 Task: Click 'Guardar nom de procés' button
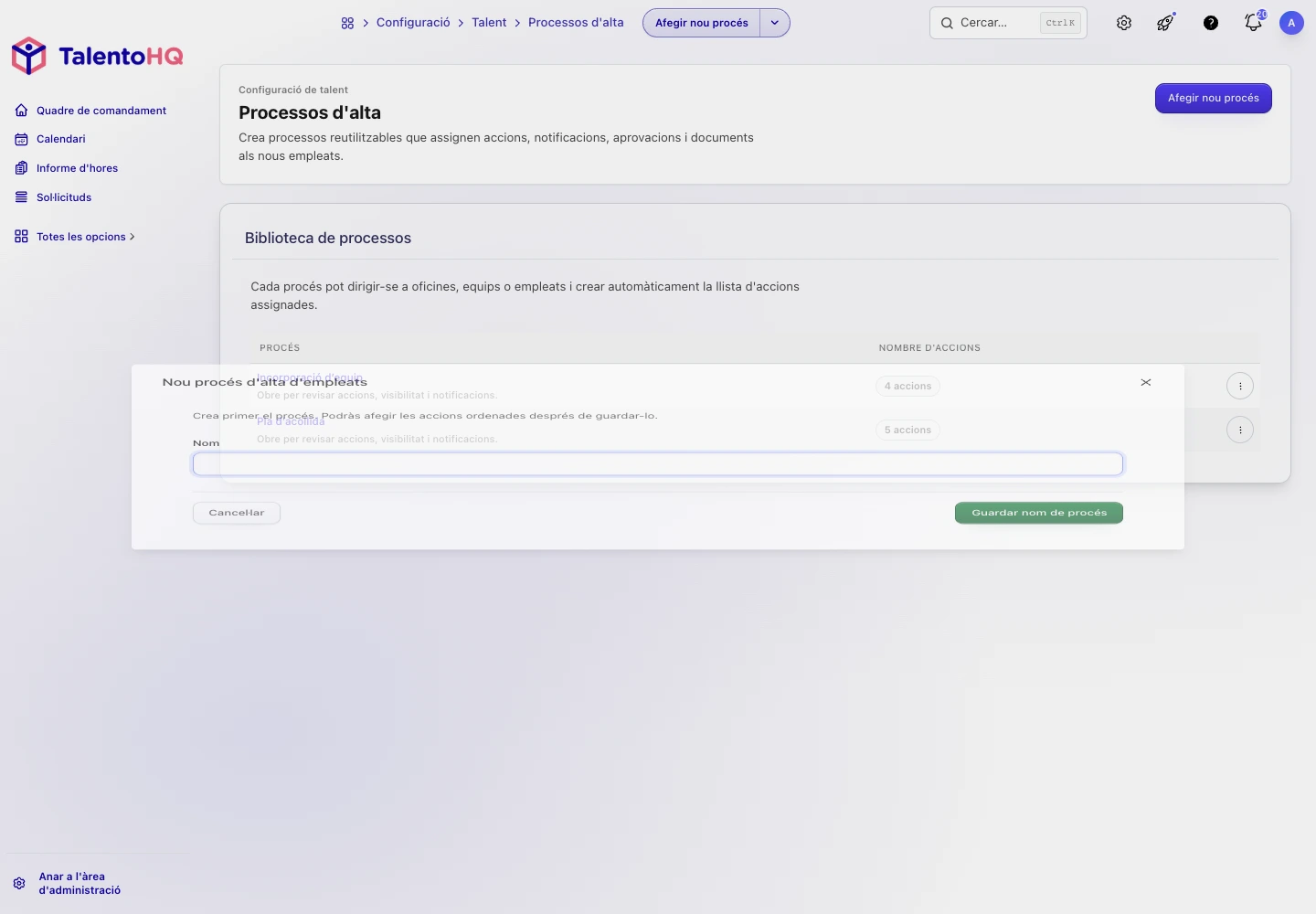click(1038, 513)
